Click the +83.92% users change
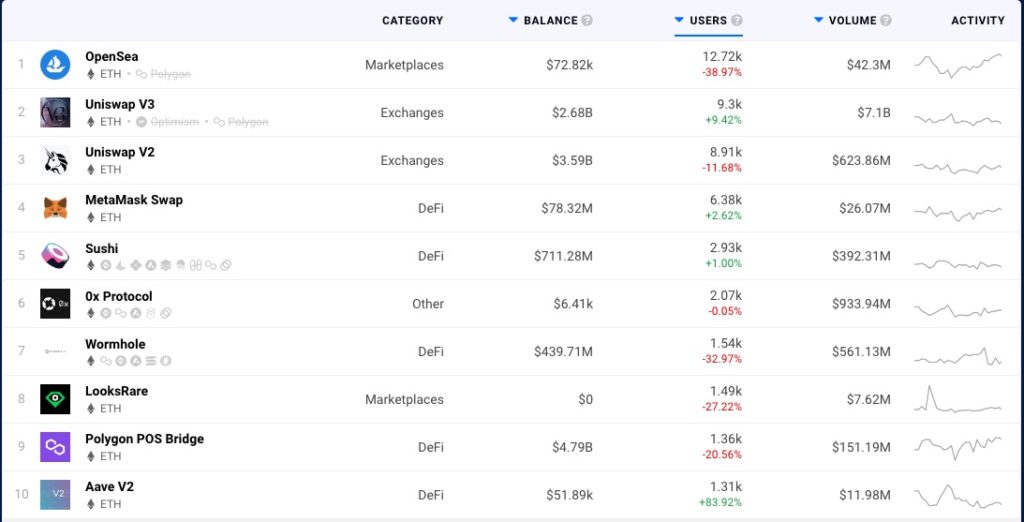This screenshot has height=522, width=1024. tap(720, 503)
